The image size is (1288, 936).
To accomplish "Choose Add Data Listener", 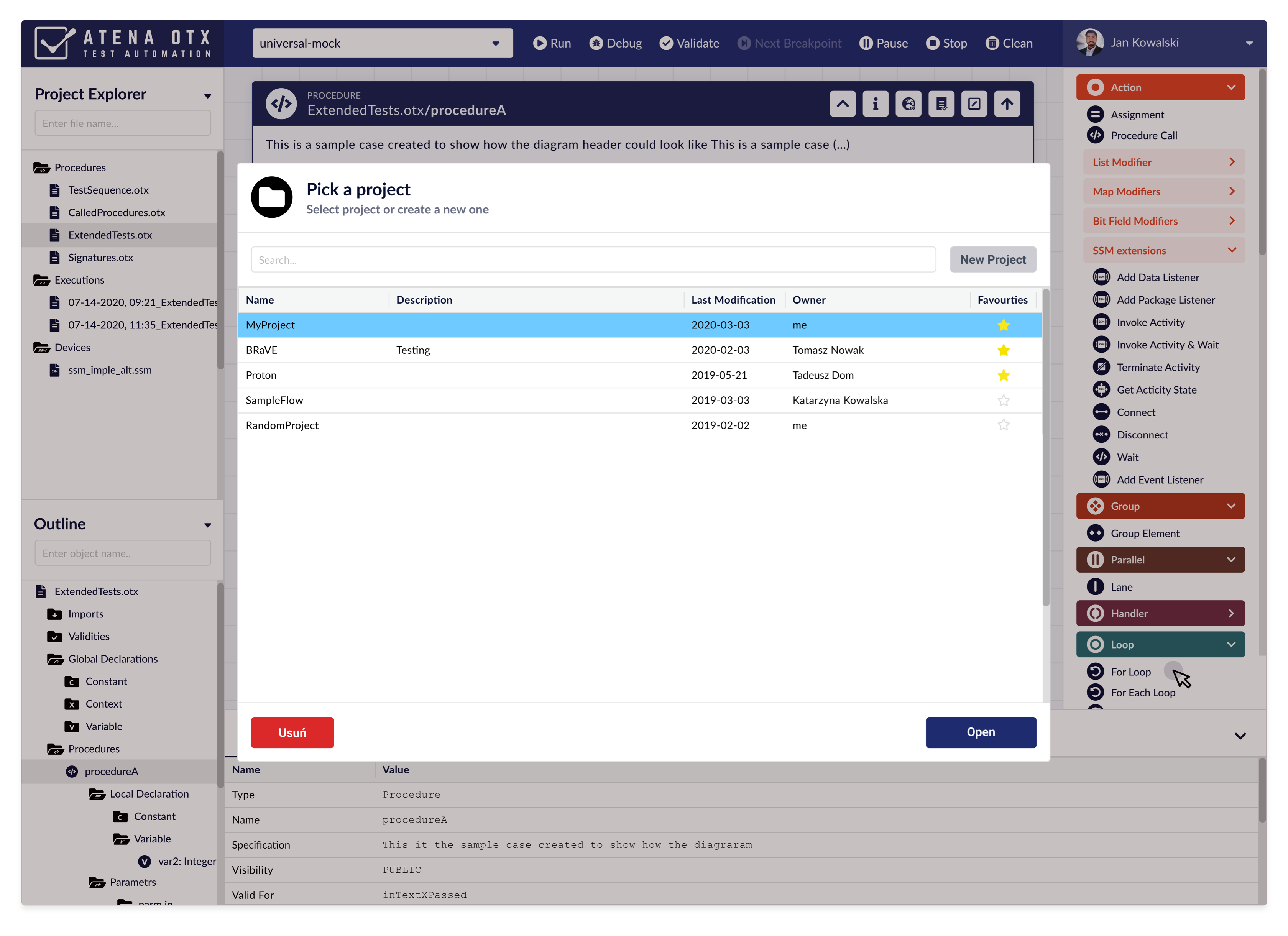I will pos(1147,277).
